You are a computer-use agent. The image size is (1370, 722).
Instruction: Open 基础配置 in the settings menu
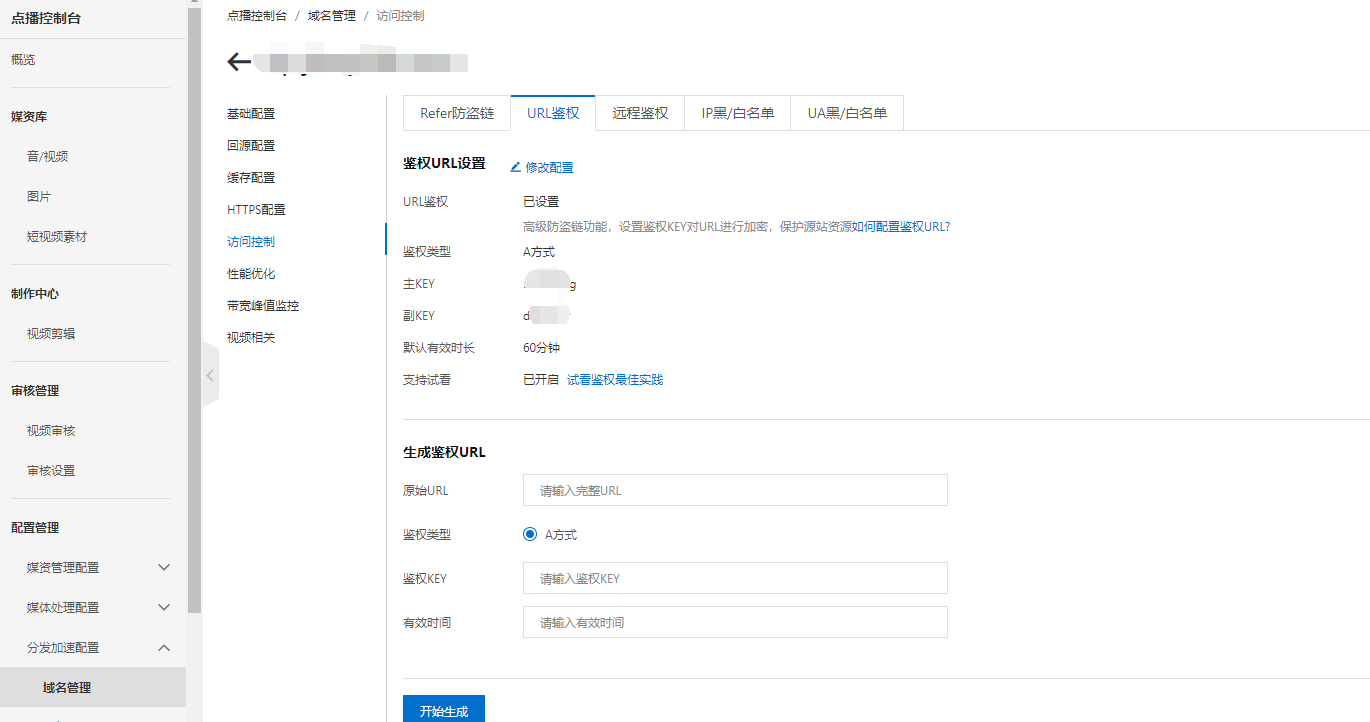pos(251,113)
